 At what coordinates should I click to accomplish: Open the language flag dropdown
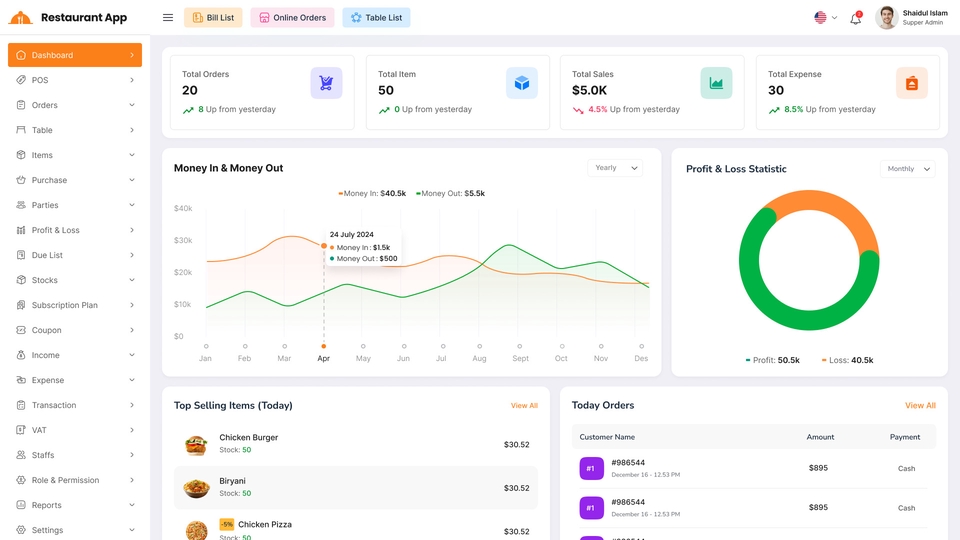825,18
